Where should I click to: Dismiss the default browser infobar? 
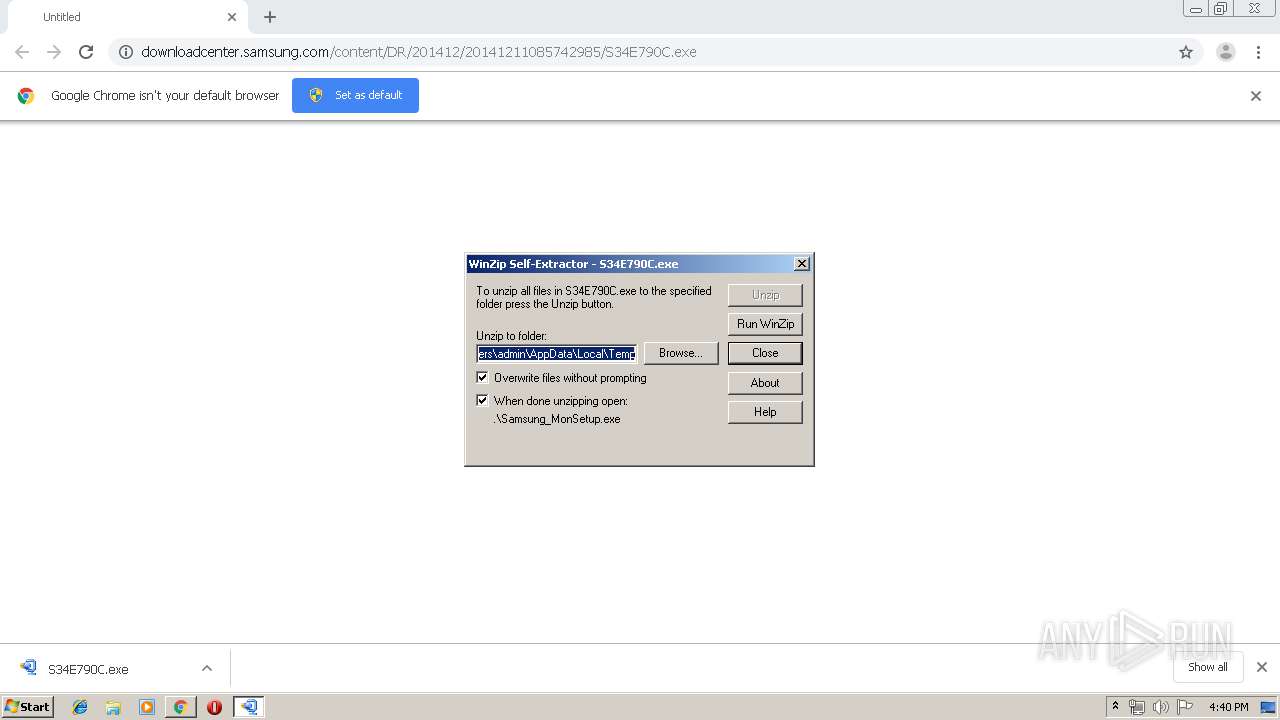click(x=1256, y=96)
